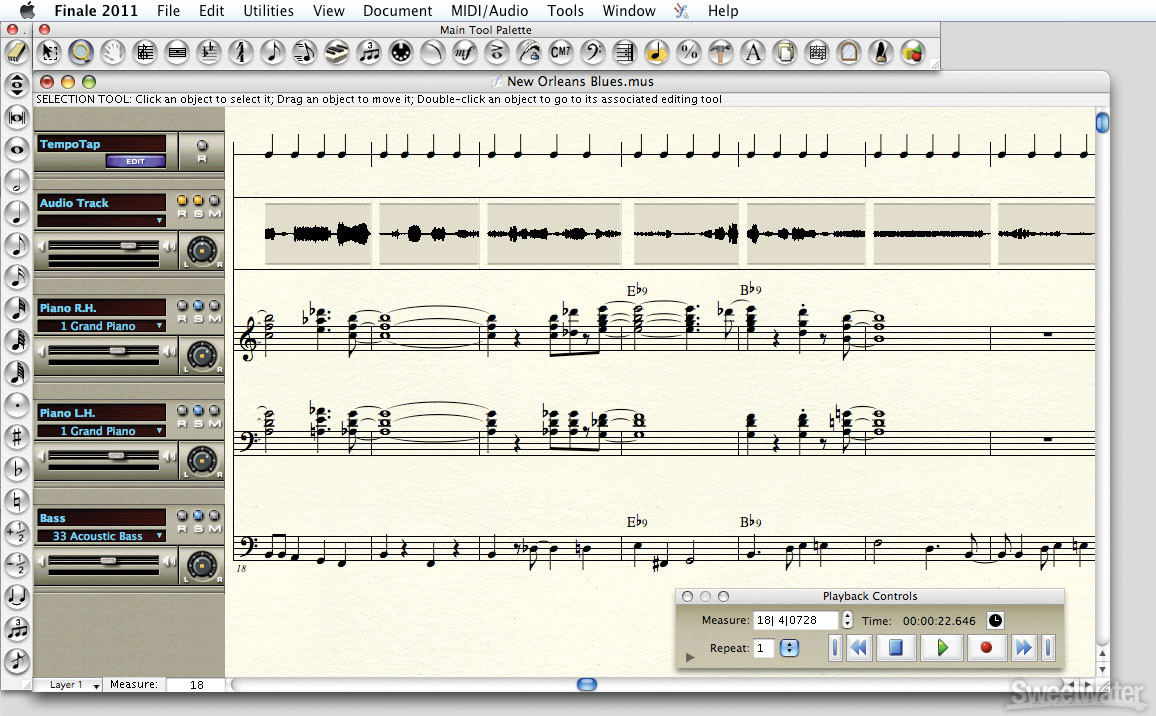Choose the Tuplet tool icon

(x=369, y=52)
